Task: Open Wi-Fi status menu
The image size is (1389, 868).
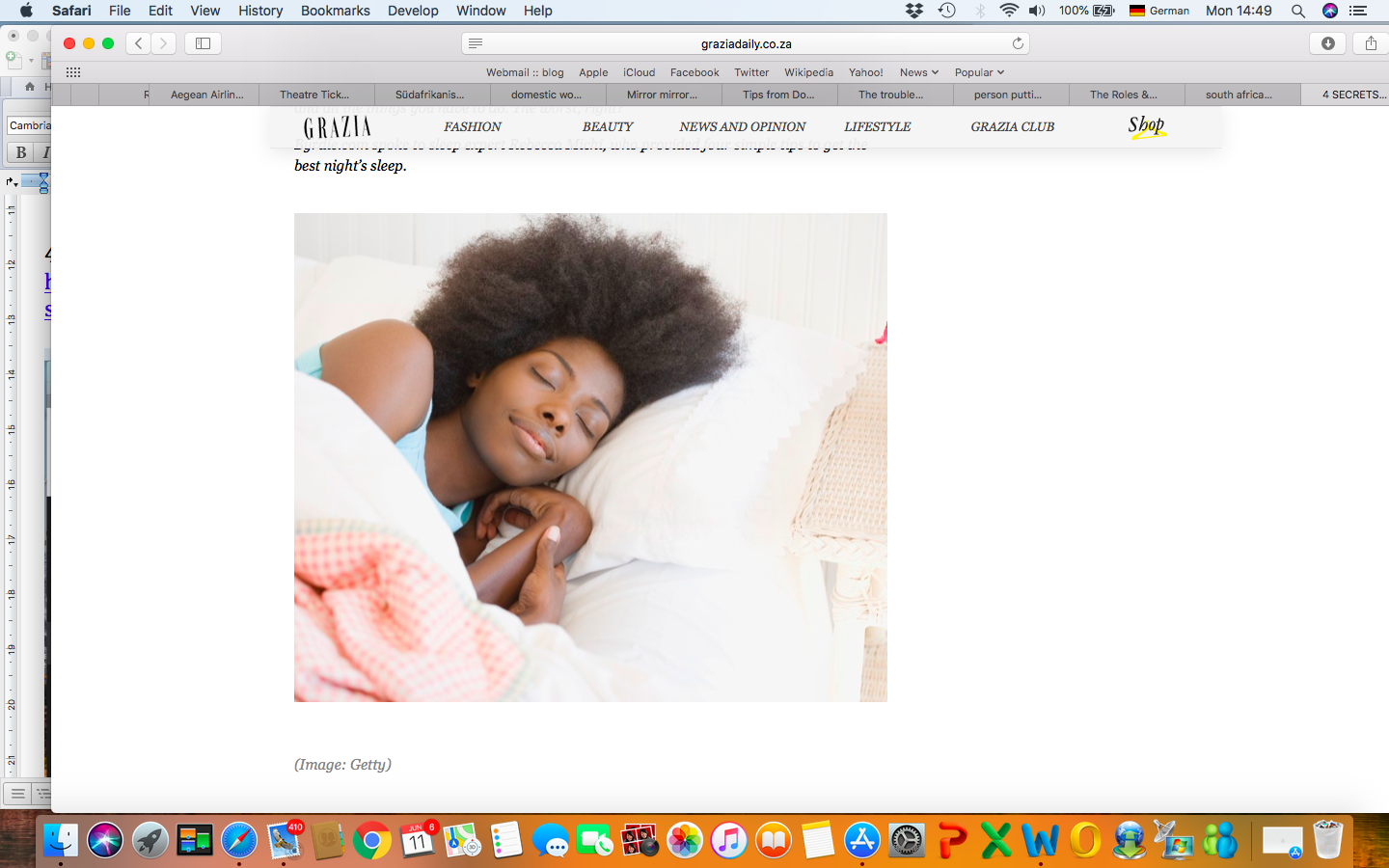Action: tap(1009, 11)
